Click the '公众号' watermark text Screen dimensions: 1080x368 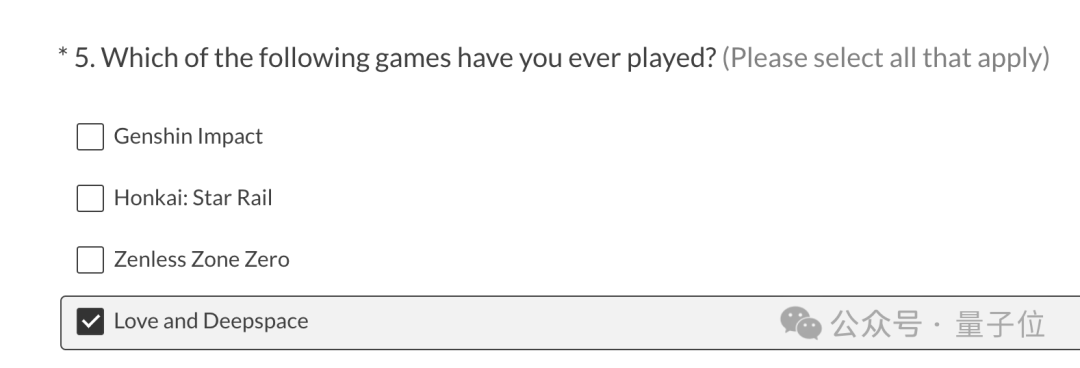tap(875, 324)
